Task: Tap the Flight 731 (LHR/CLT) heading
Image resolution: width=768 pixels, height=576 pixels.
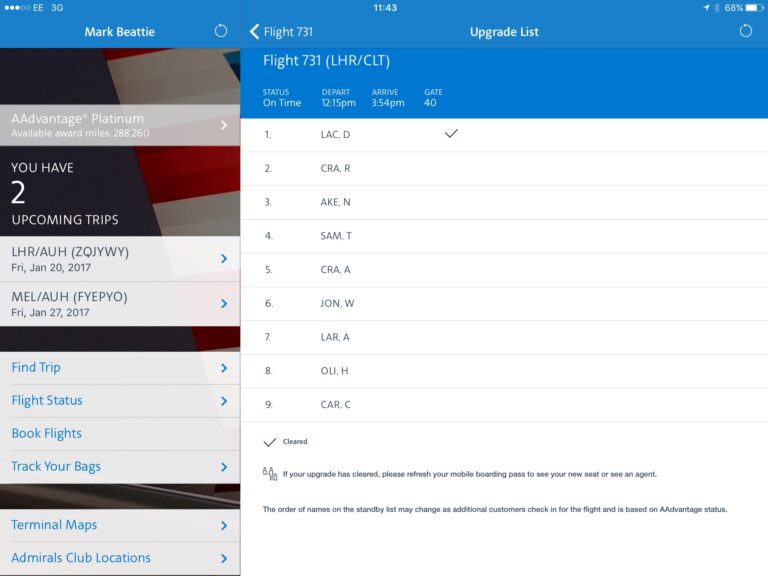Action: [x=326, y=61]
